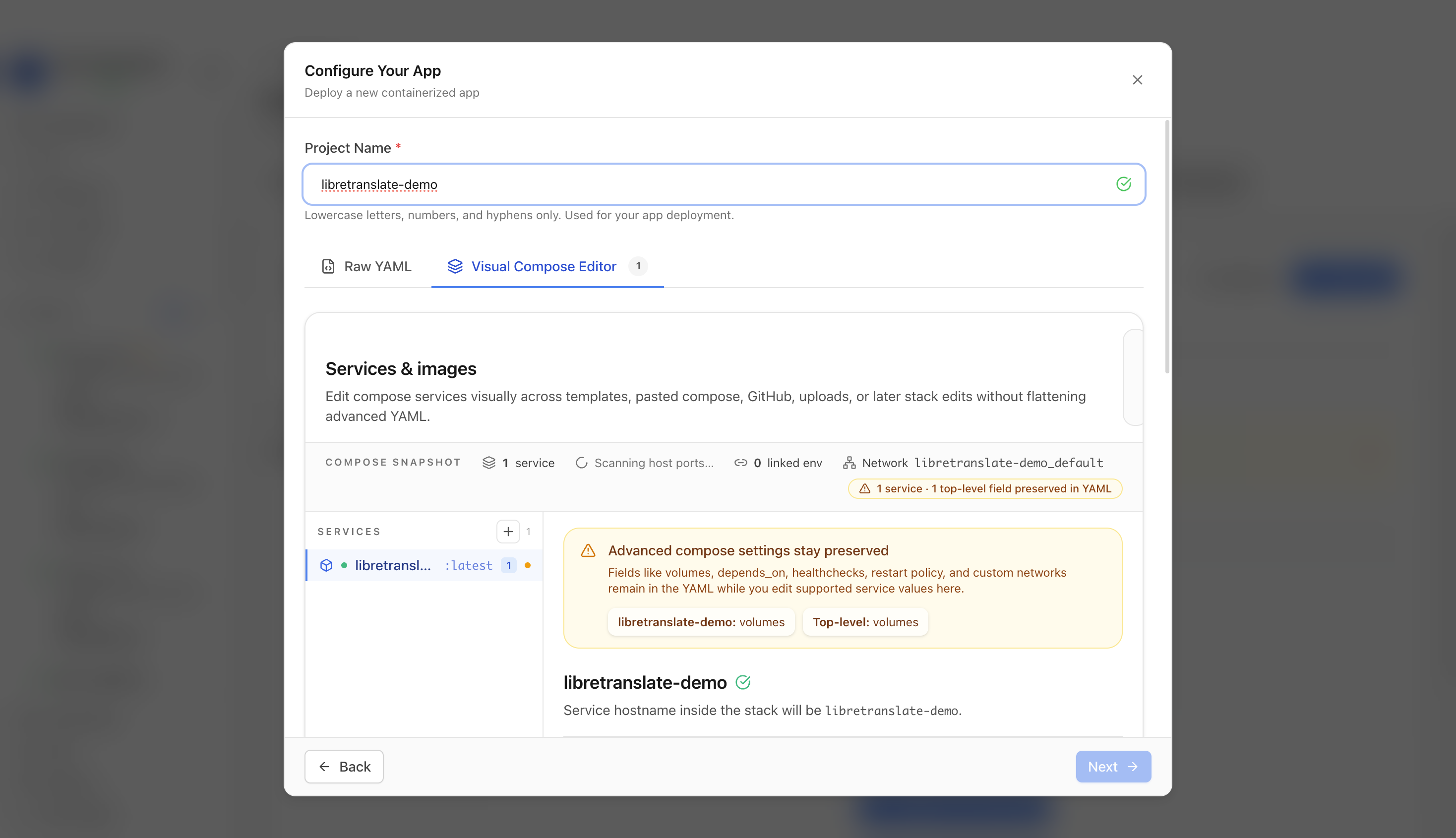Switch to the Raw YAML tab
The width and height of the screenshot is (1456, 838).
(366, 266)
